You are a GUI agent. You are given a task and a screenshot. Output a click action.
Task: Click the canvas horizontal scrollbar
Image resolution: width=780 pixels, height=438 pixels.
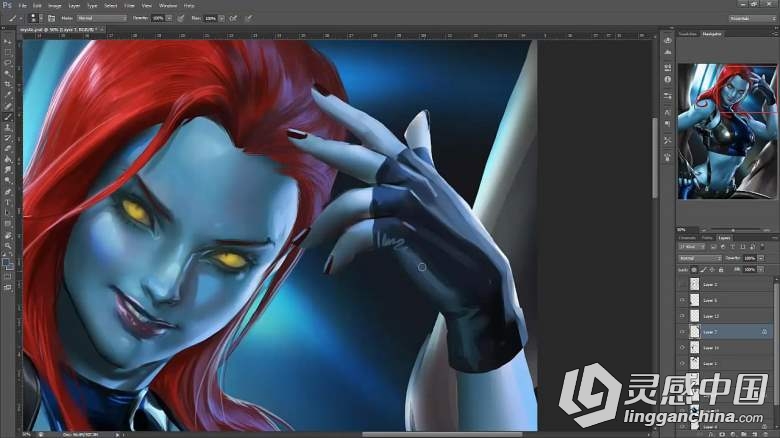pyautogui.click(x=442, y=435)
